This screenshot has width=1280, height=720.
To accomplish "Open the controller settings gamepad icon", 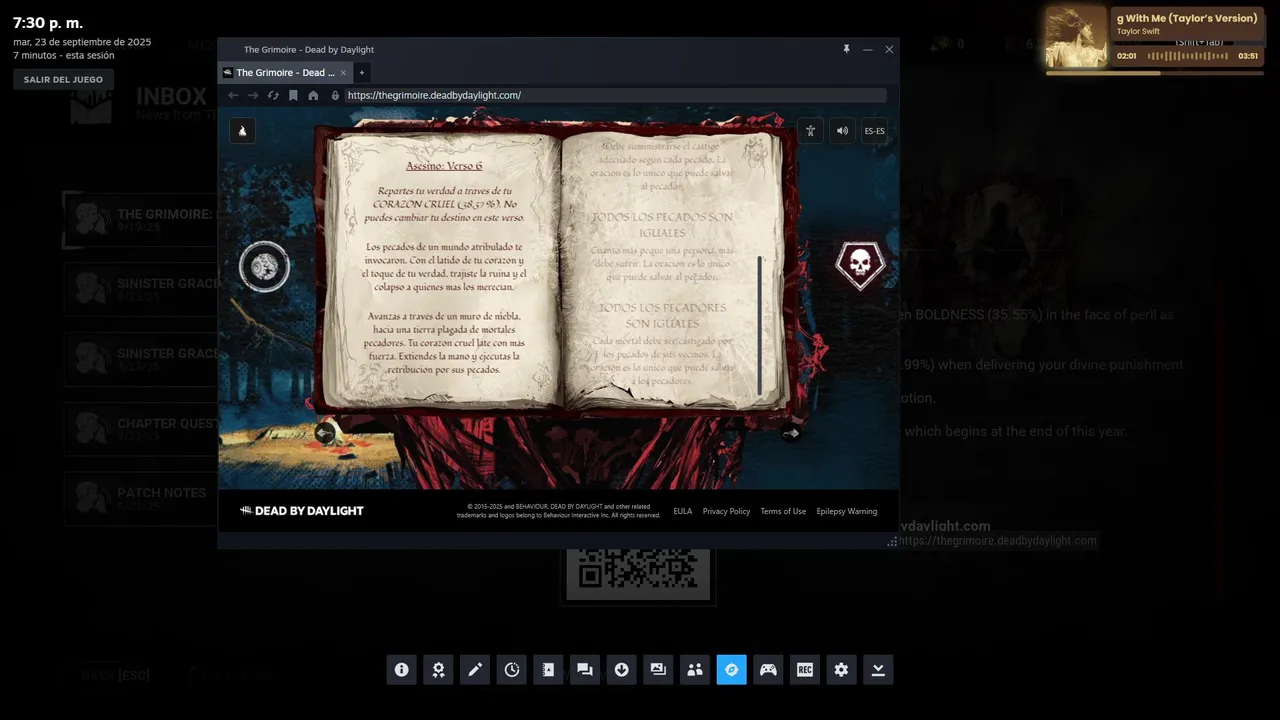I will (x=768, y=670).
